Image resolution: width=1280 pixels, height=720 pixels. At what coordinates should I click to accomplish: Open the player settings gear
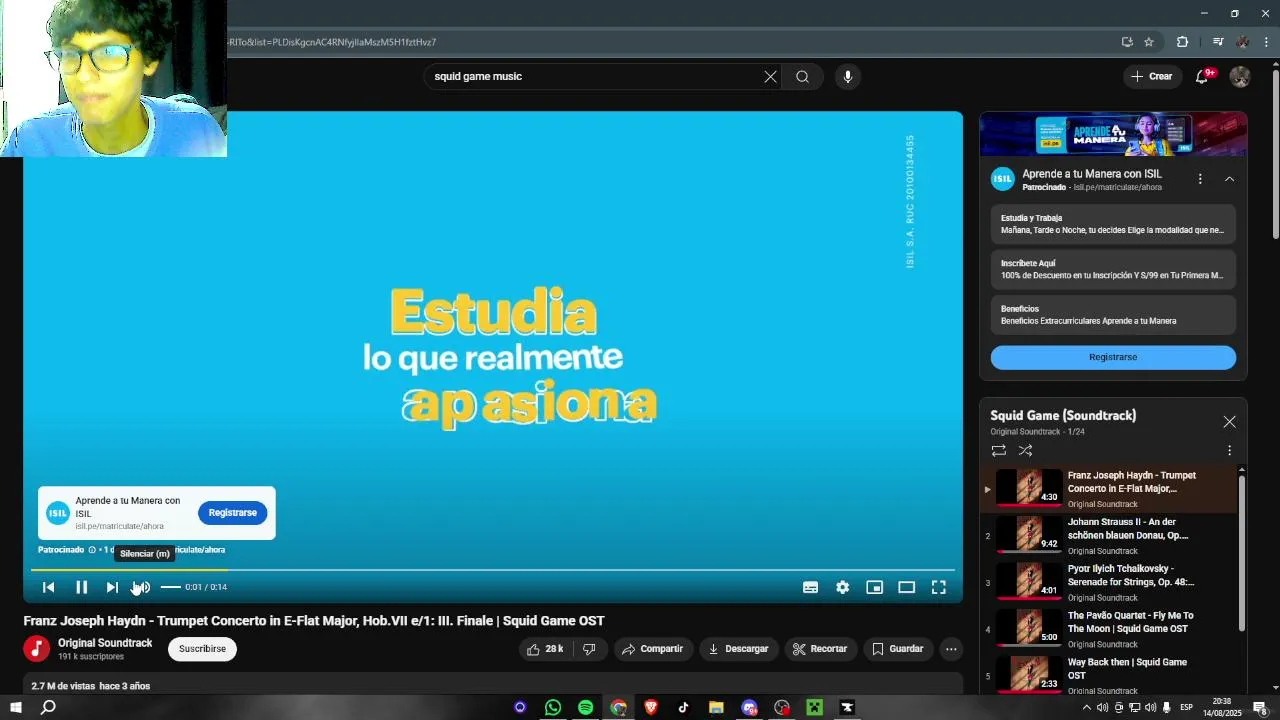(842, 588)
